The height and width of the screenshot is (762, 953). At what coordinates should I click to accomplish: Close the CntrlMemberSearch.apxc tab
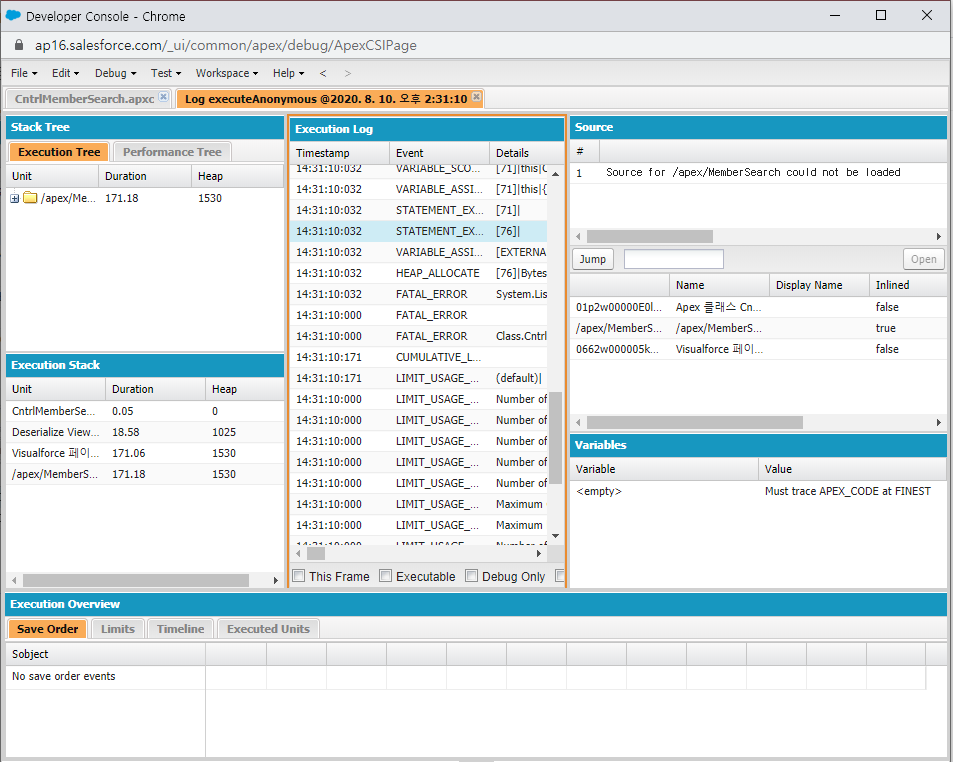pos(163,97)
